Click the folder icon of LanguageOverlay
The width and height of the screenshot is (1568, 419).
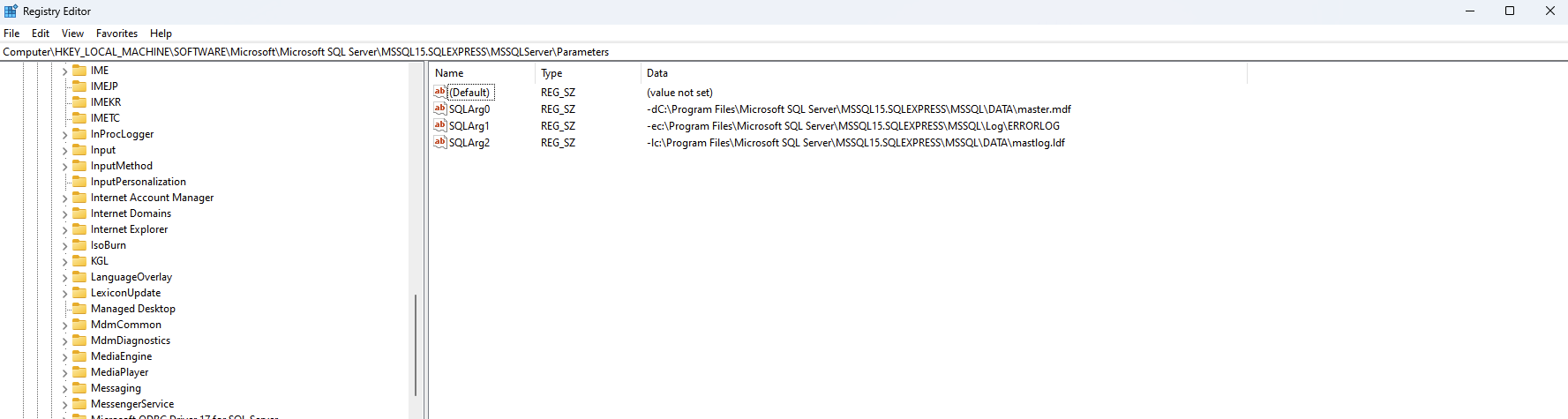click(79, 276)
